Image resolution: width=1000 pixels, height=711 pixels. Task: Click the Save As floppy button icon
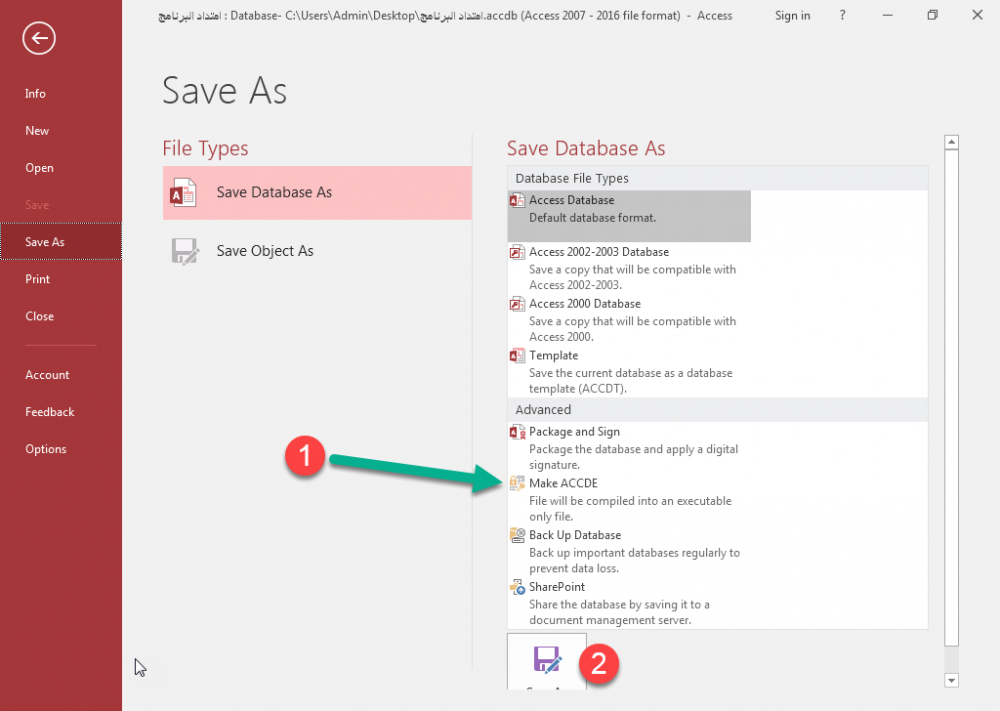click(547, 660)
